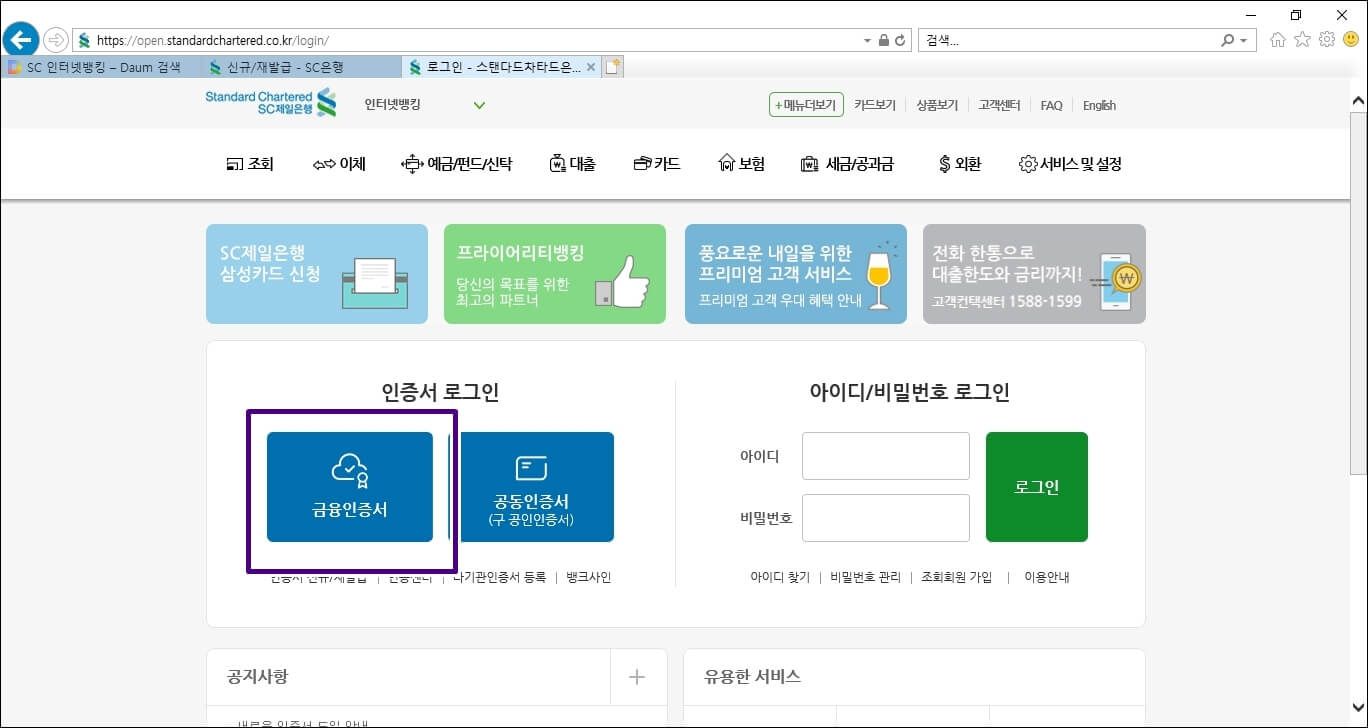Open the 뱅크사인 link
Screen dimensions: 1368x728
[588, 577]
